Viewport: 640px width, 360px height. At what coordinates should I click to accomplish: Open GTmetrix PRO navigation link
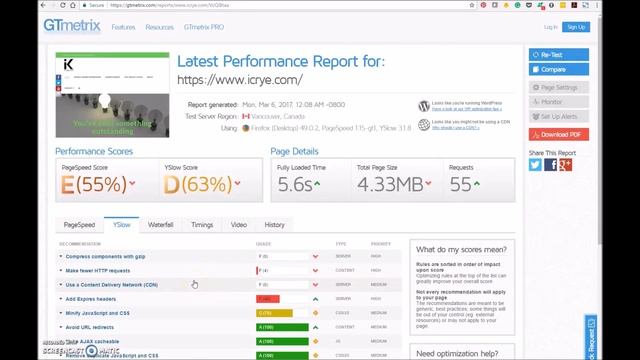[x=204, y=27]
